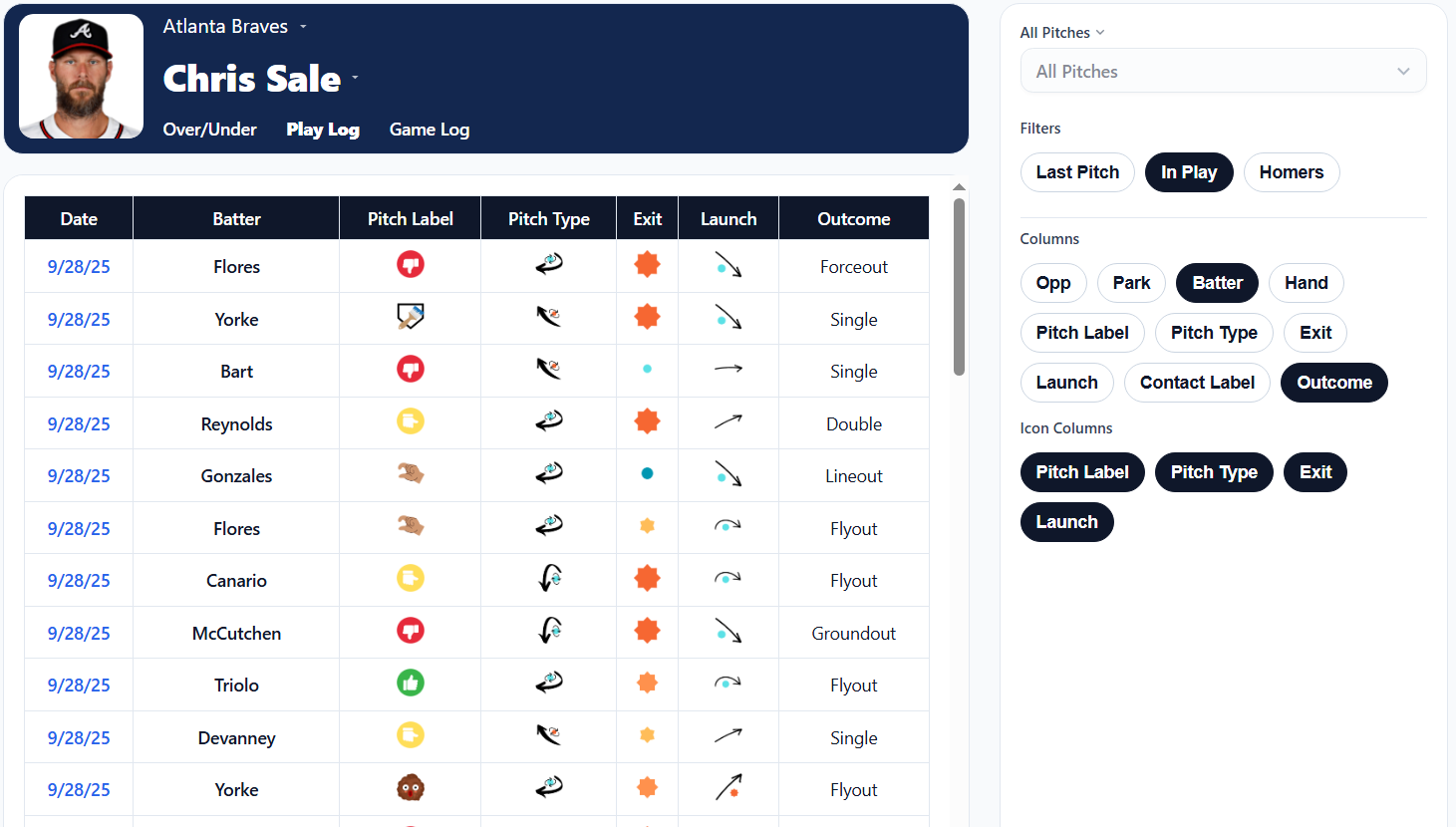This screenshot has width=1456, height=827.
Task: Open the Chris Sale player dropdown
Action: point(355,79)
